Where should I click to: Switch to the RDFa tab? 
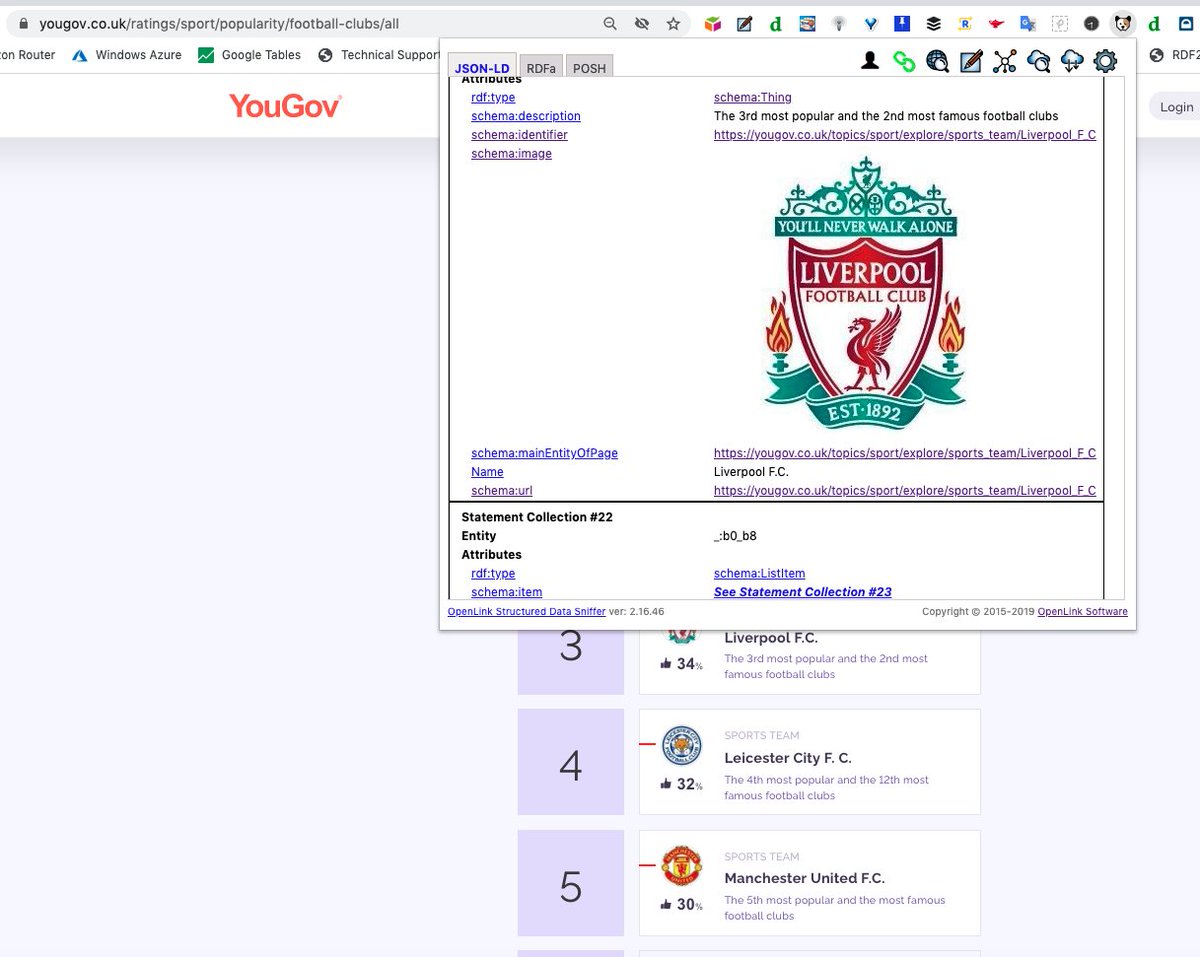coord(543,68)
